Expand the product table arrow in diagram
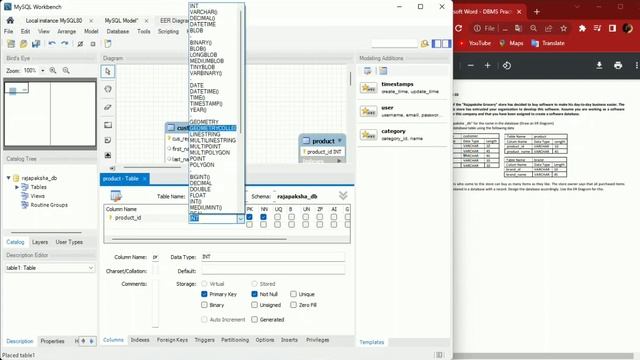Screen dimensions: 640x360 coord(340,141)
